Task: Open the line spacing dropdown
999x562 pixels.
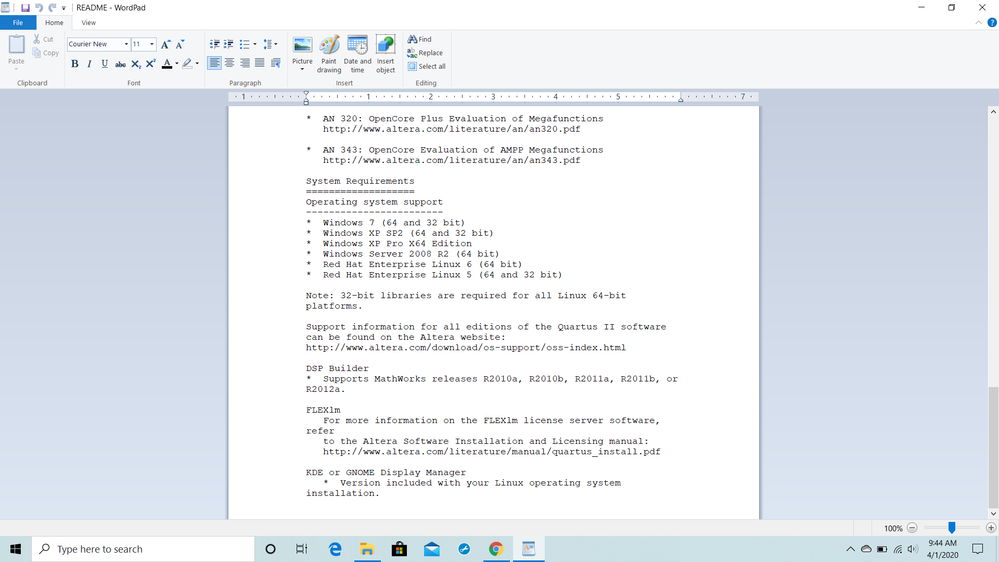Action: pyautogui.click(x=270, y=44)
